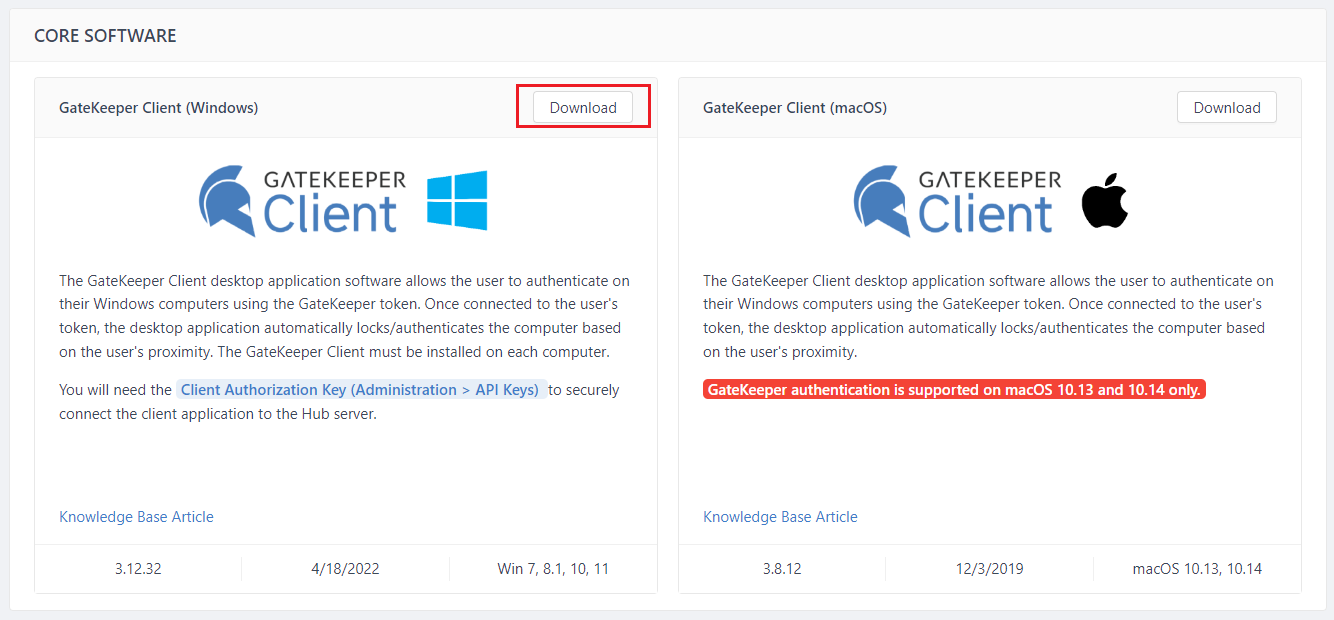
Task: Click the Windows client version number 3.12.32
Action: click(136, 568)
